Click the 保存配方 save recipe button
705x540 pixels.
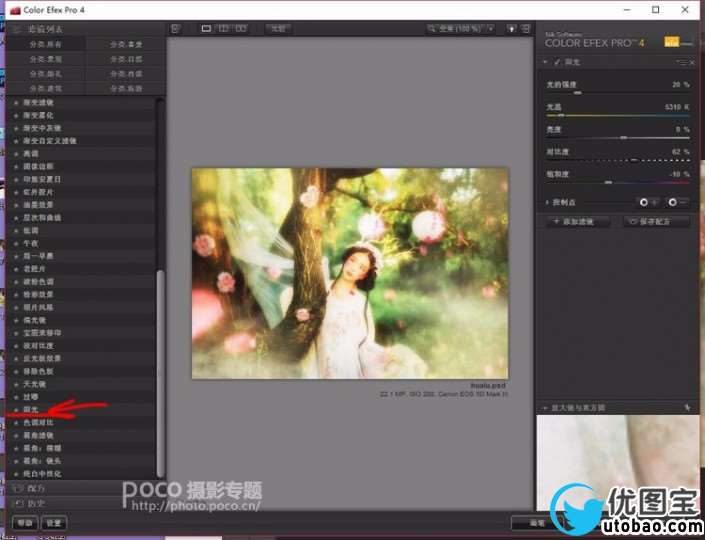coord(657,222)
